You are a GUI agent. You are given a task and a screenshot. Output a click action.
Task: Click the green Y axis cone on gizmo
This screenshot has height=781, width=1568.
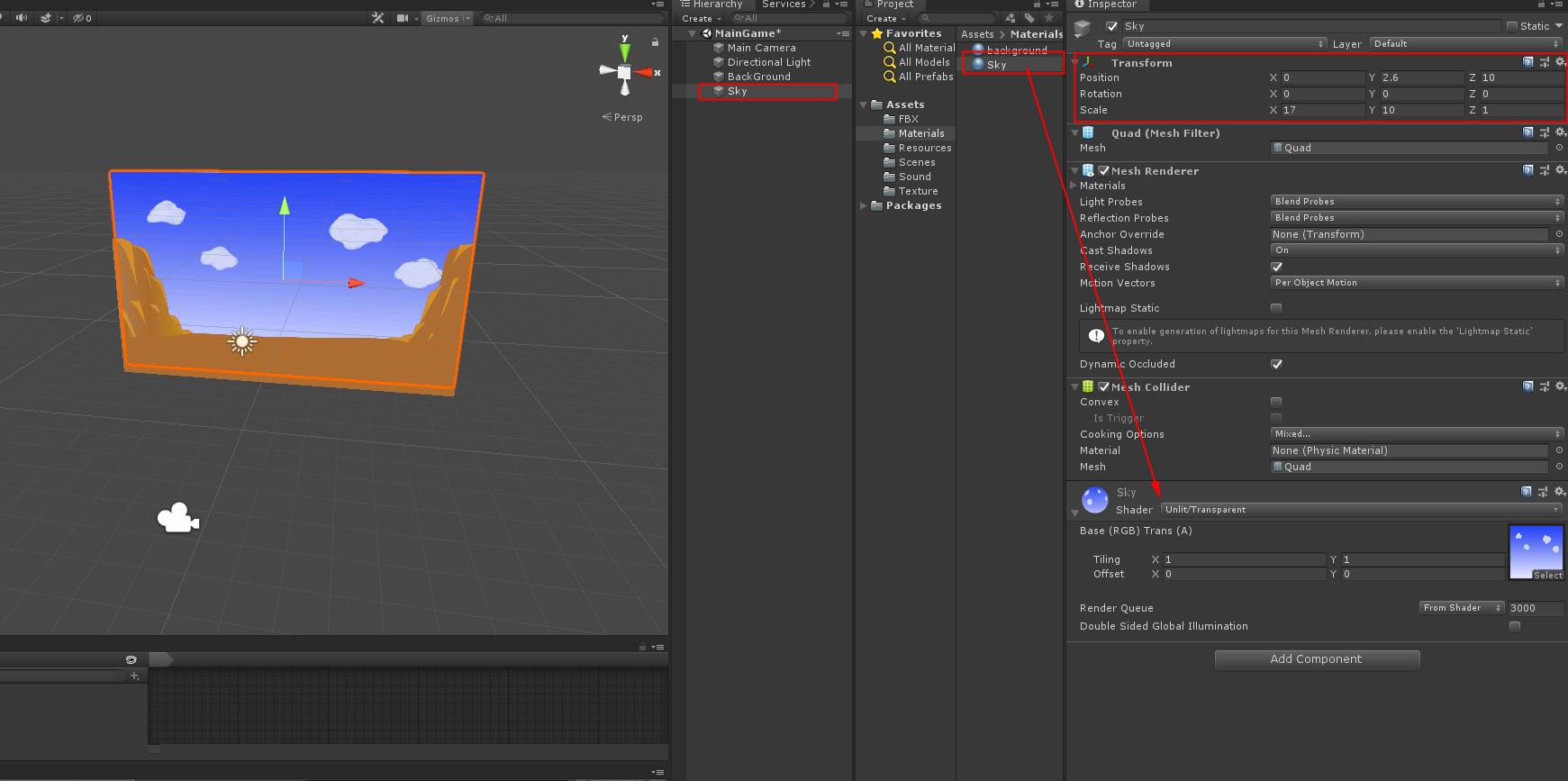tap(625, 51)
